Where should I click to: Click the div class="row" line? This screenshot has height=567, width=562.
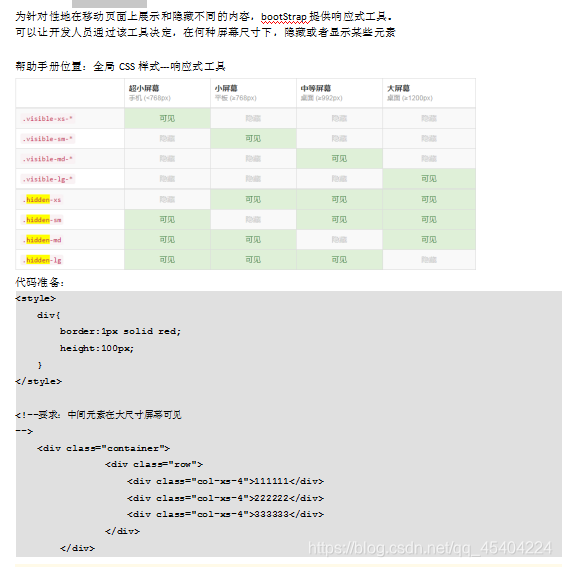tap(154, 465)
